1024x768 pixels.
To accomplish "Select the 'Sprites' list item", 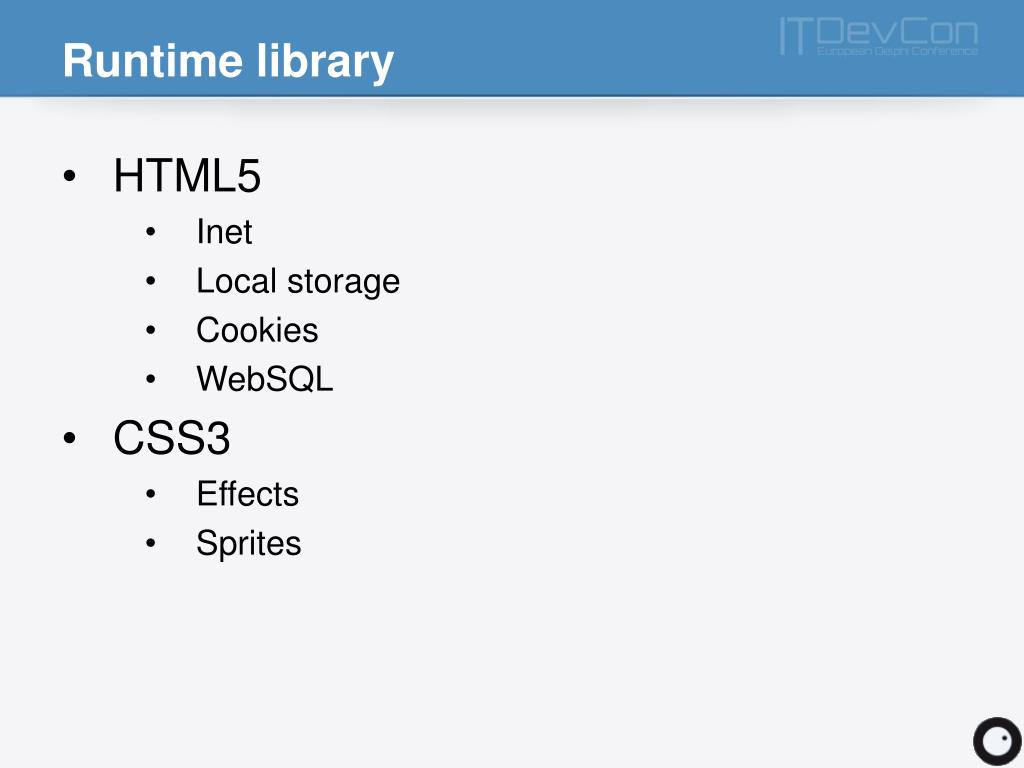I will [249, 544].
